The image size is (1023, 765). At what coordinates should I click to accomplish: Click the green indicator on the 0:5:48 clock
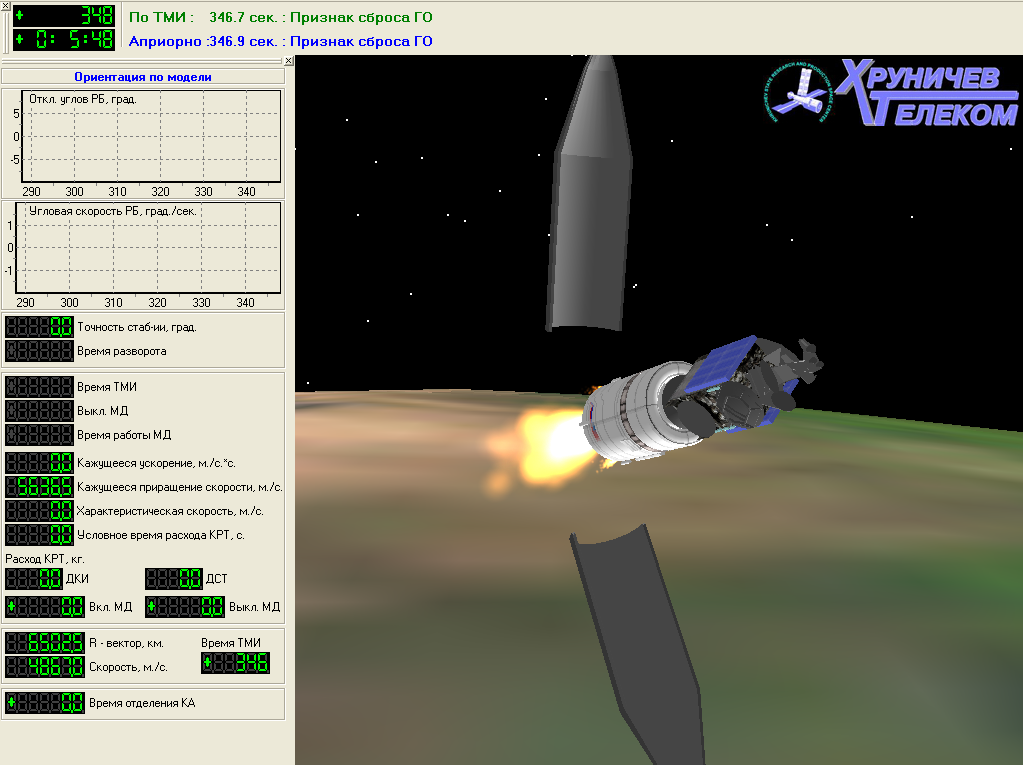pos(19,40)
